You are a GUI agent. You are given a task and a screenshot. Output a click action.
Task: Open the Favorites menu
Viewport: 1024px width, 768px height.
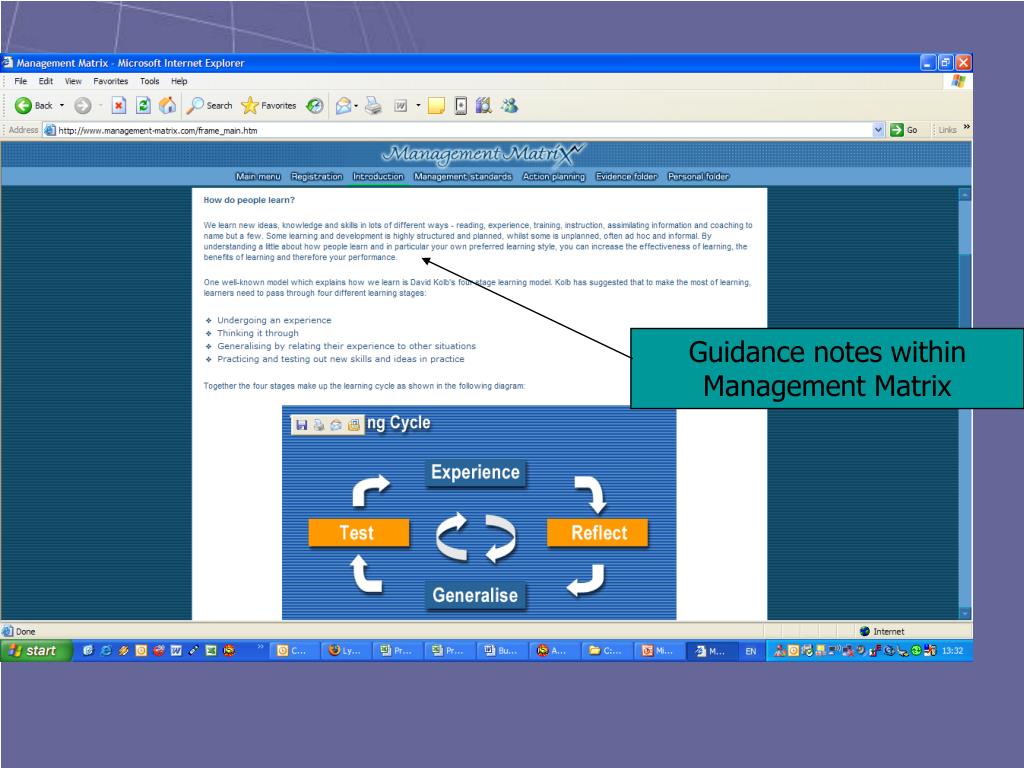[x=110, y=81]
